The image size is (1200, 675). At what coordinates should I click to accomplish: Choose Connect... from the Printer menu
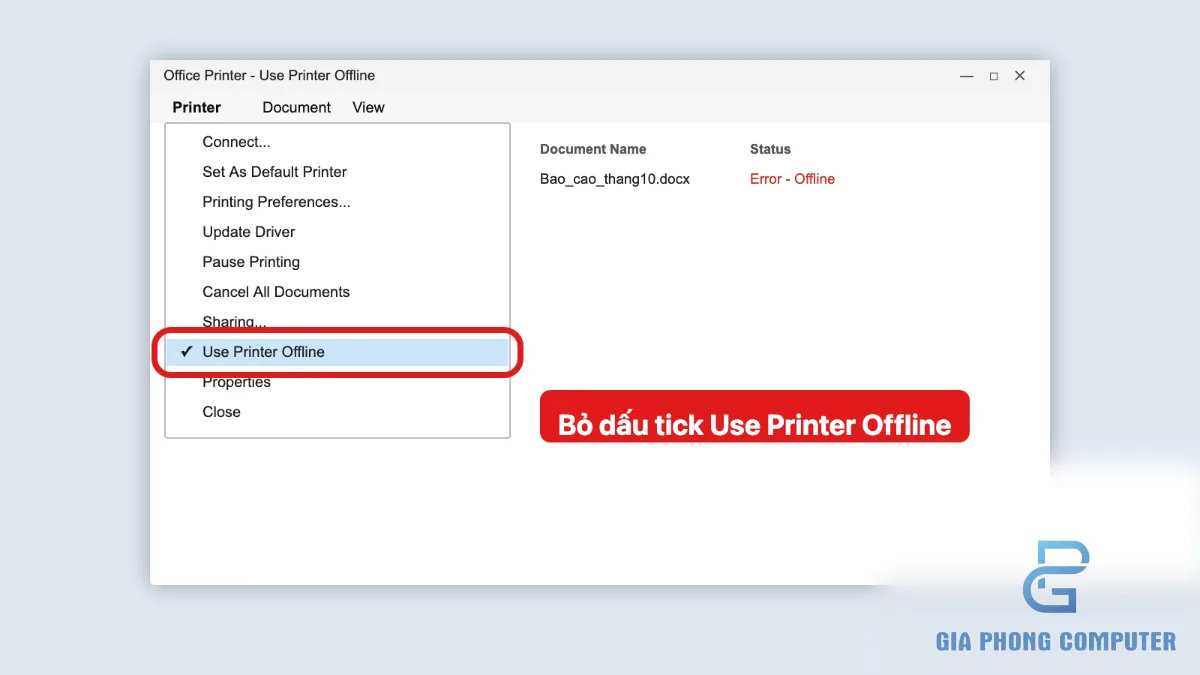pos(337,142)
